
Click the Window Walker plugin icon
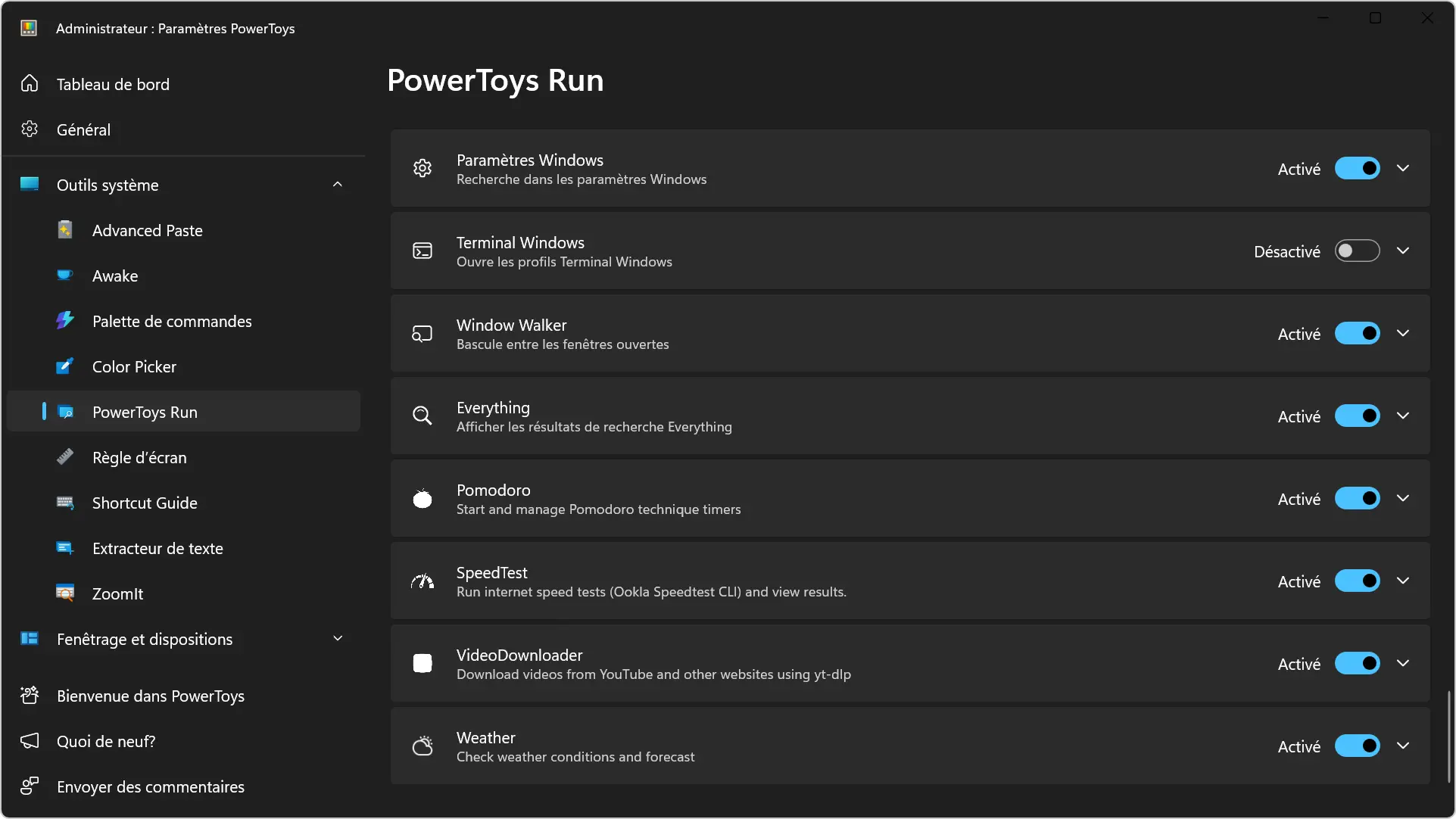(422, 333)
